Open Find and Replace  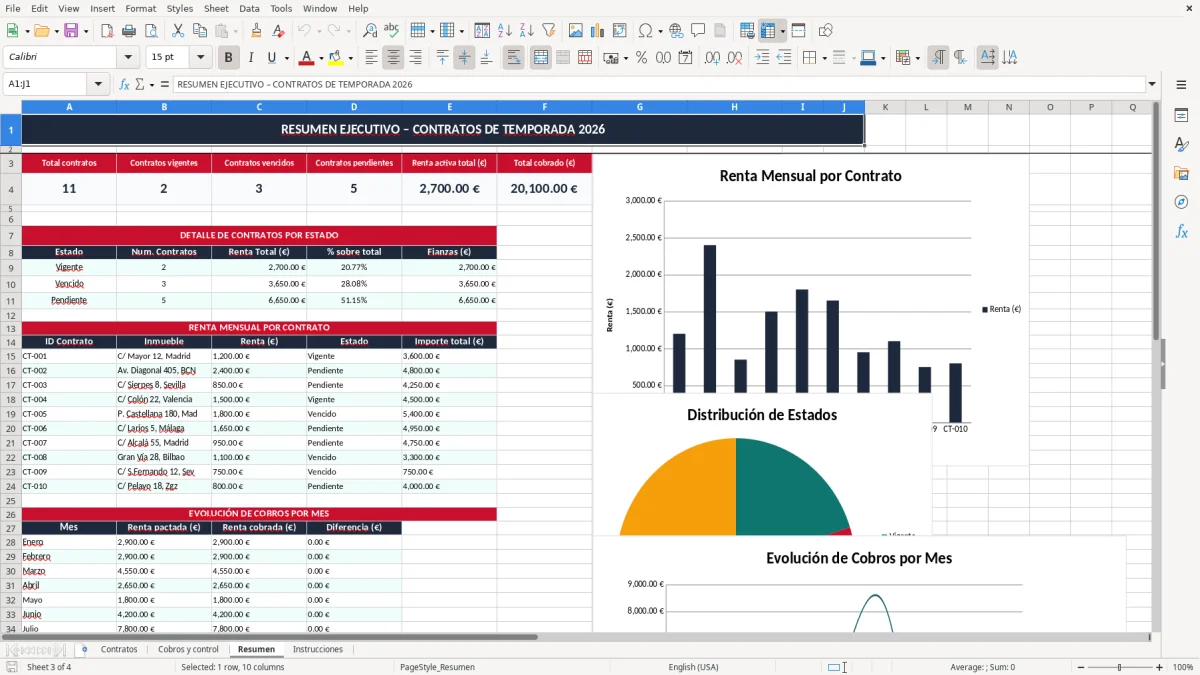(370, 31)
